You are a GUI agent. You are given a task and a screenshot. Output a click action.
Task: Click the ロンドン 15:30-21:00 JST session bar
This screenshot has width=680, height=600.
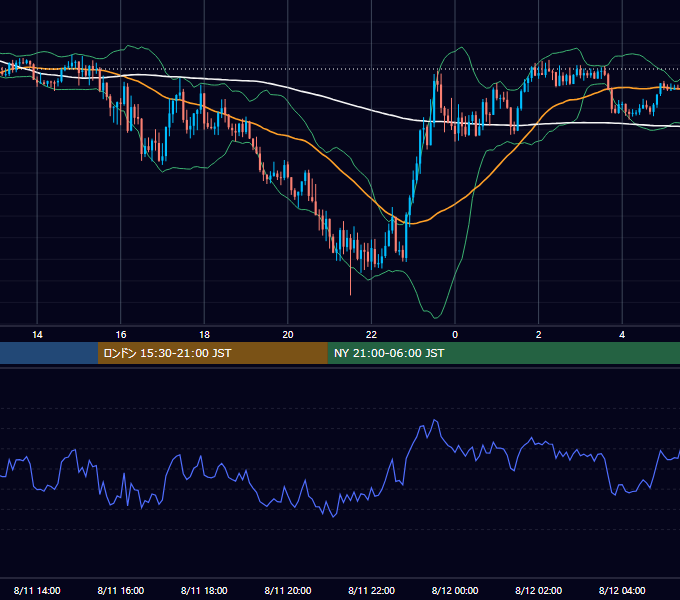pos(212,353)
